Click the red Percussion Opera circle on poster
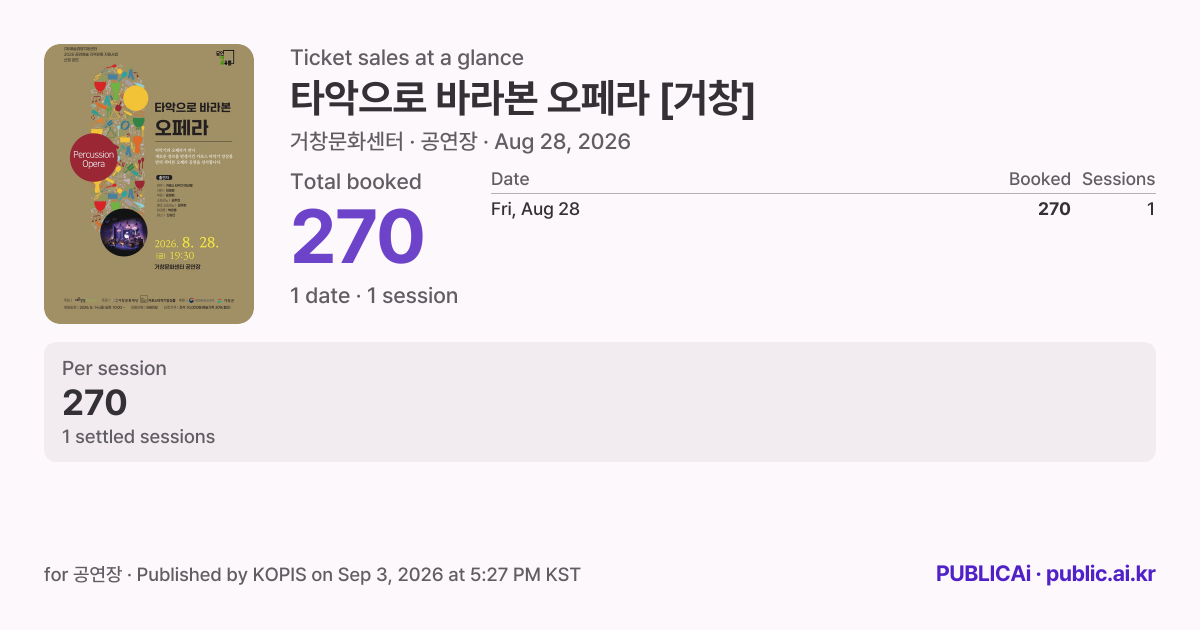The image size is (1200, 630). tap(95, 159)
